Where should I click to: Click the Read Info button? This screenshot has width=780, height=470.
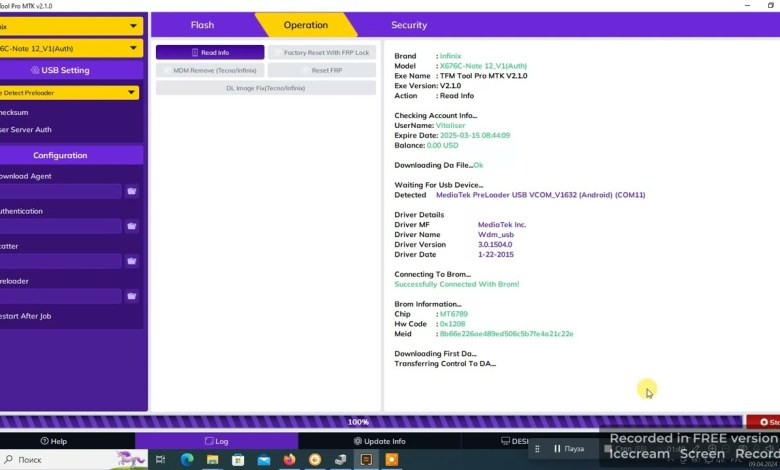coord(210,52)
